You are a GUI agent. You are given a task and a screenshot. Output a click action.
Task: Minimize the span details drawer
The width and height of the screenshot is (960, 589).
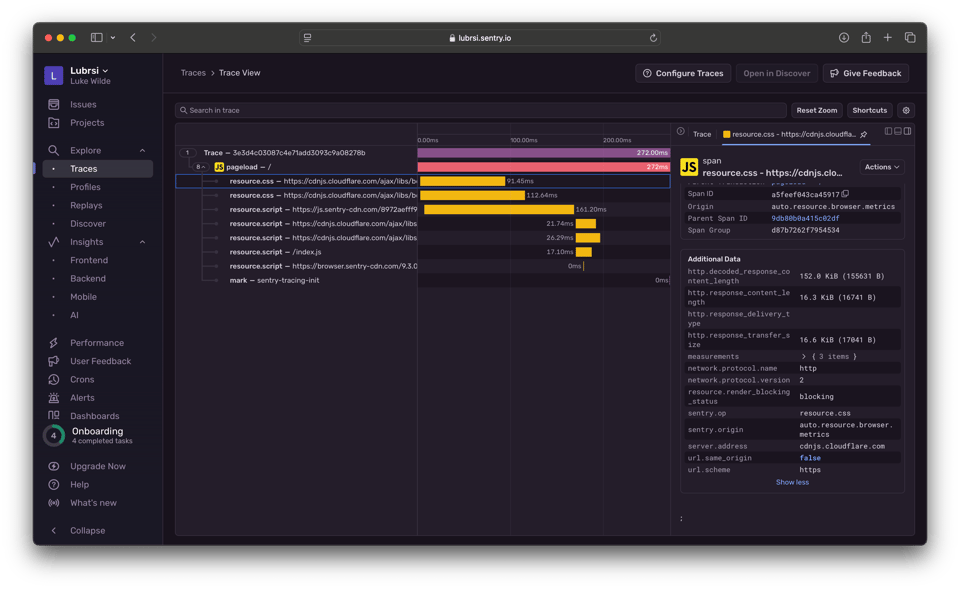click(680, 132)
